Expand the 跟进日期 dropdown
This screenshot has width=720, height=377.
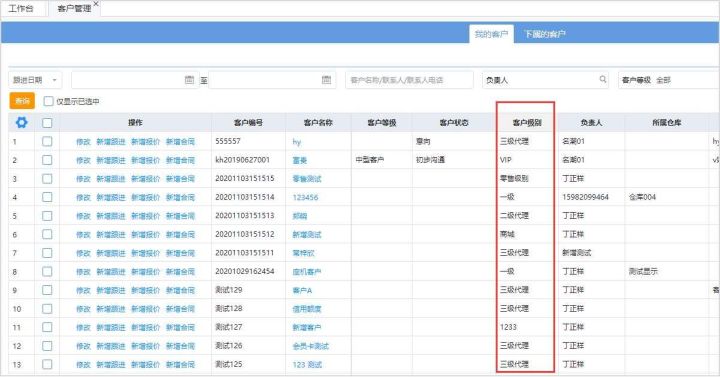pyautogui.click(x=35, y=80)
